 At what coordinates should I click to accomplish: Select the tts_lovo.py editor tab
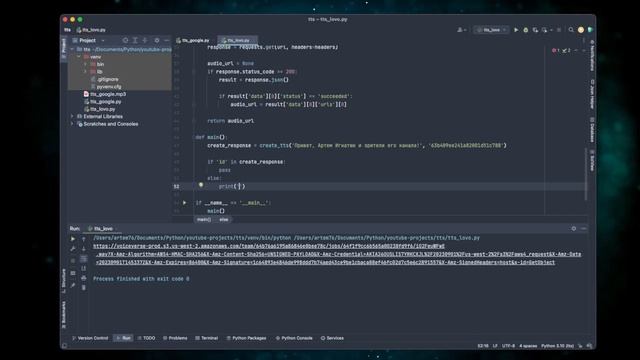click(x=238, y=40)
